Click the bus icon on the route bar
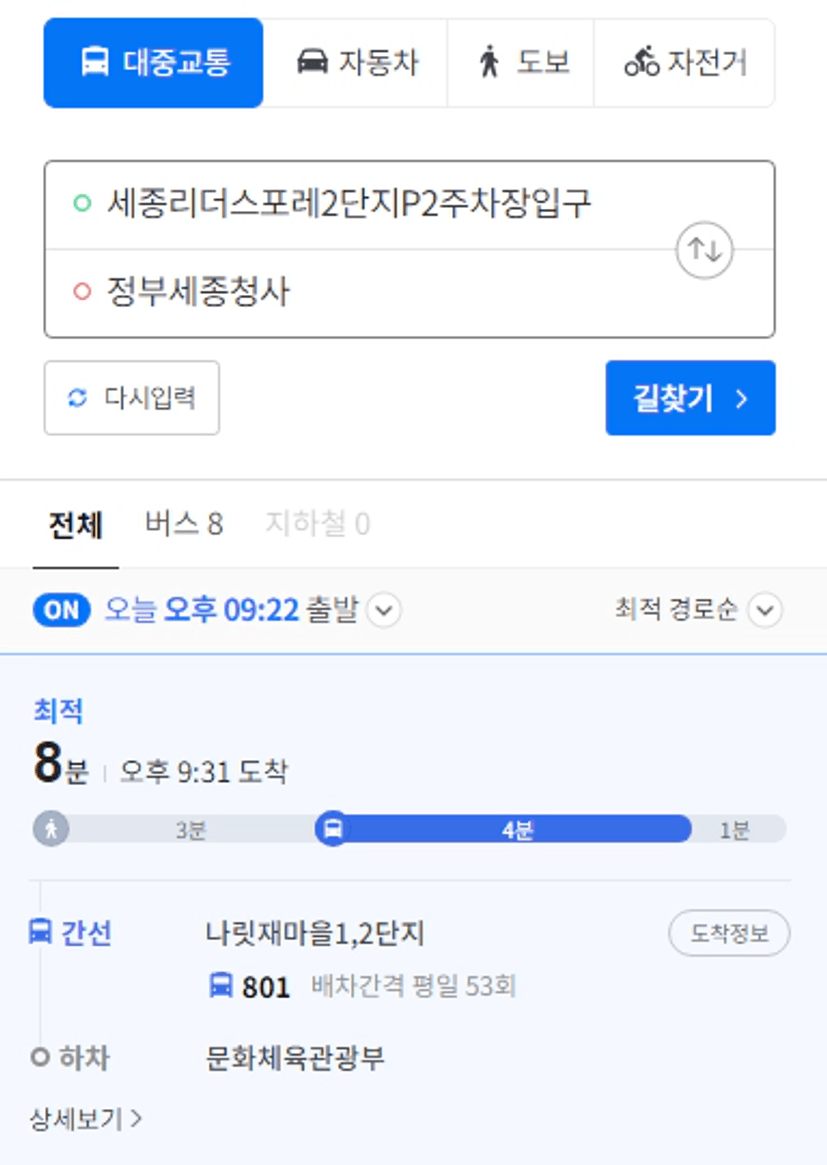The width and height of the screenshot is (827, 1165). pos(333,828)
